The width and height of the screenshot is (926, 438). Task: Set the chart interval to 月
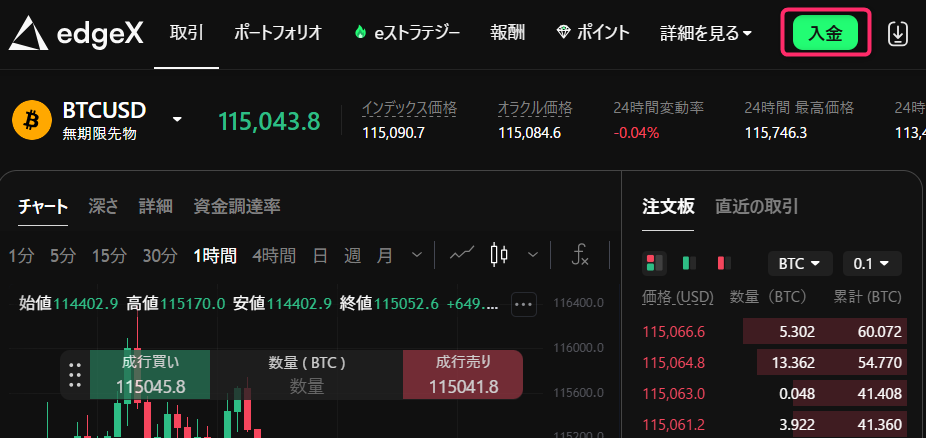tap(384, 256)
